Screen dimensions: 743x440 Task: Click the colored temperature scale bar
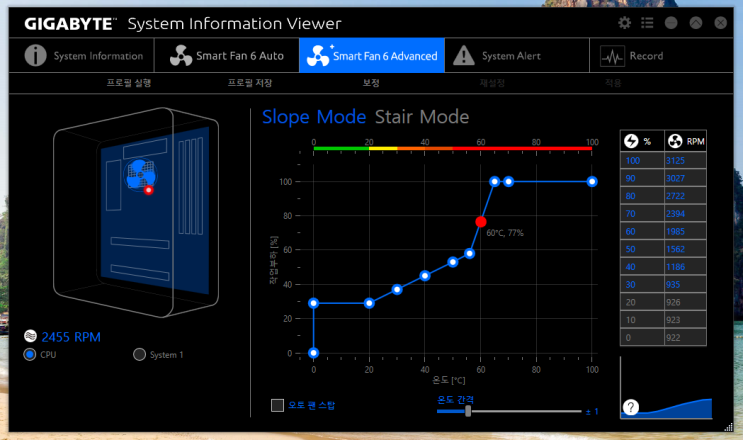click(453, 148)
